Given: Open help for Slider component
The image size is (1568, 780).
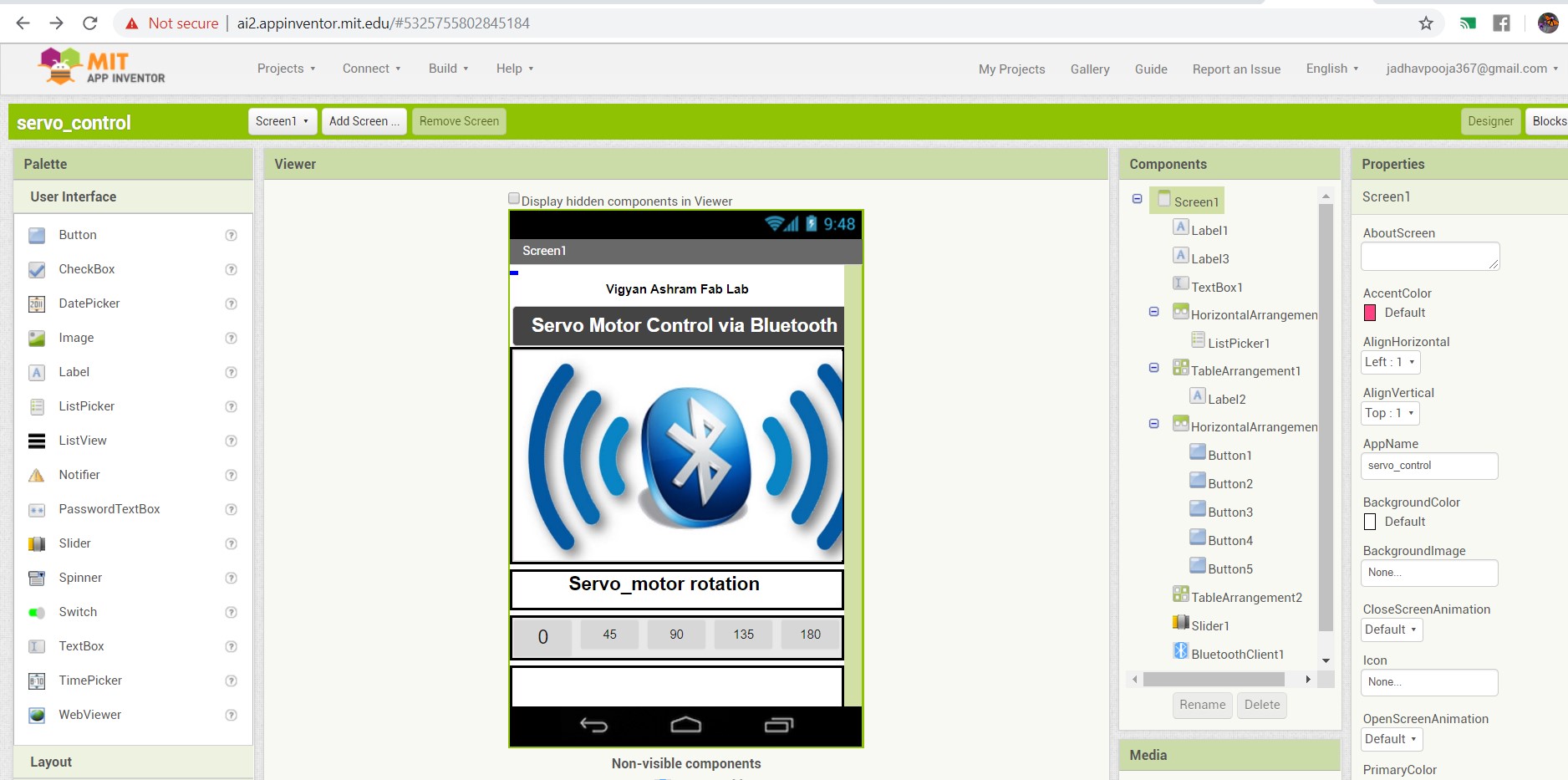Looking at the screenshot, I should coord(232,544).
